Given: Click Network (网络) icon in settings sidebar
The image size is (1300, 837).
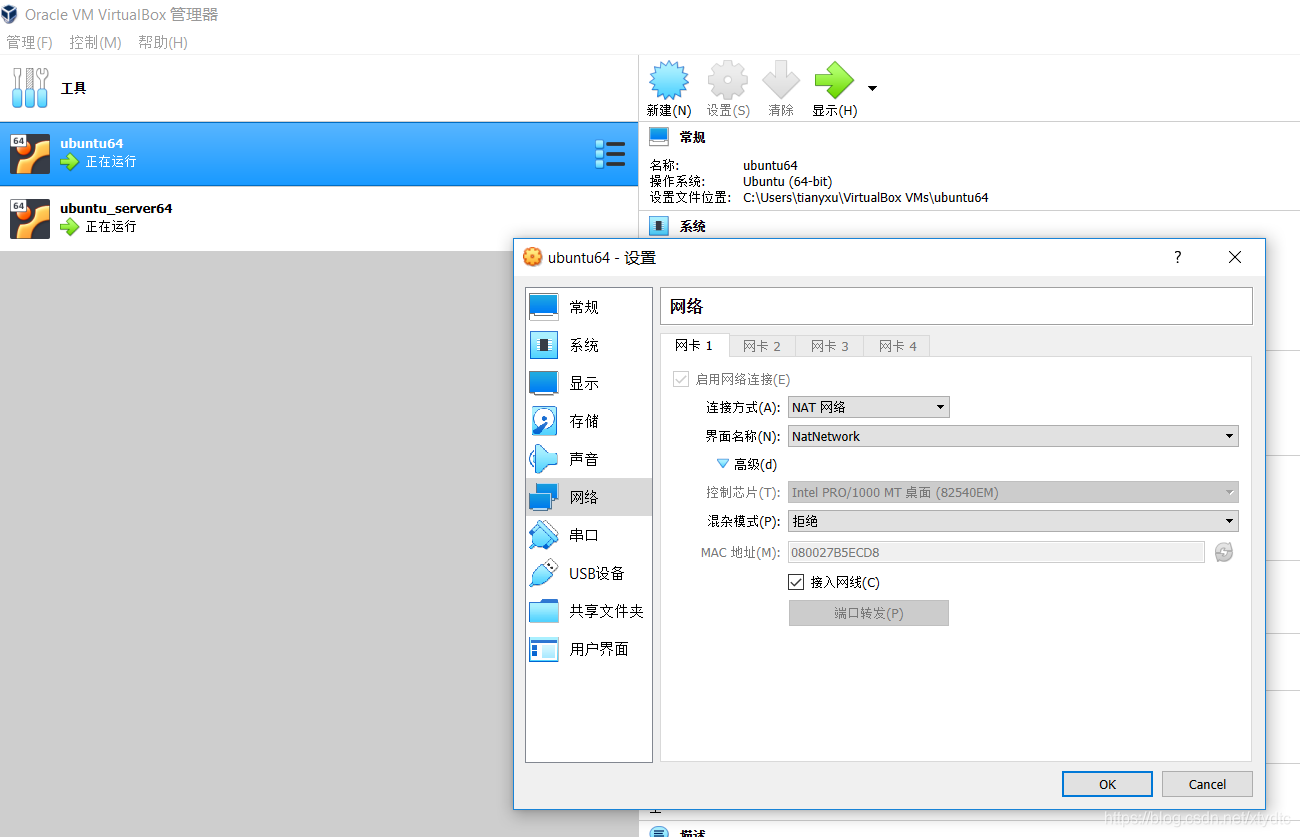Looking at the screenshot, I should (x=544, y=497).
